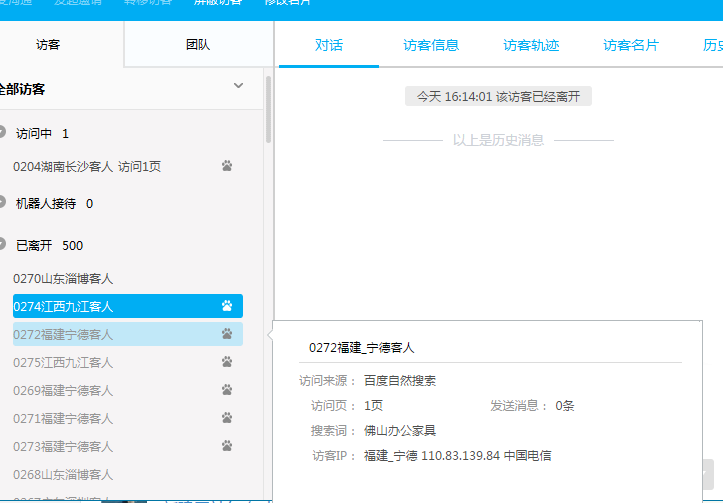723x503 pixels.
Task: Click paw icon on 0273福建宁德客人 row
Action: click(227, 446)
